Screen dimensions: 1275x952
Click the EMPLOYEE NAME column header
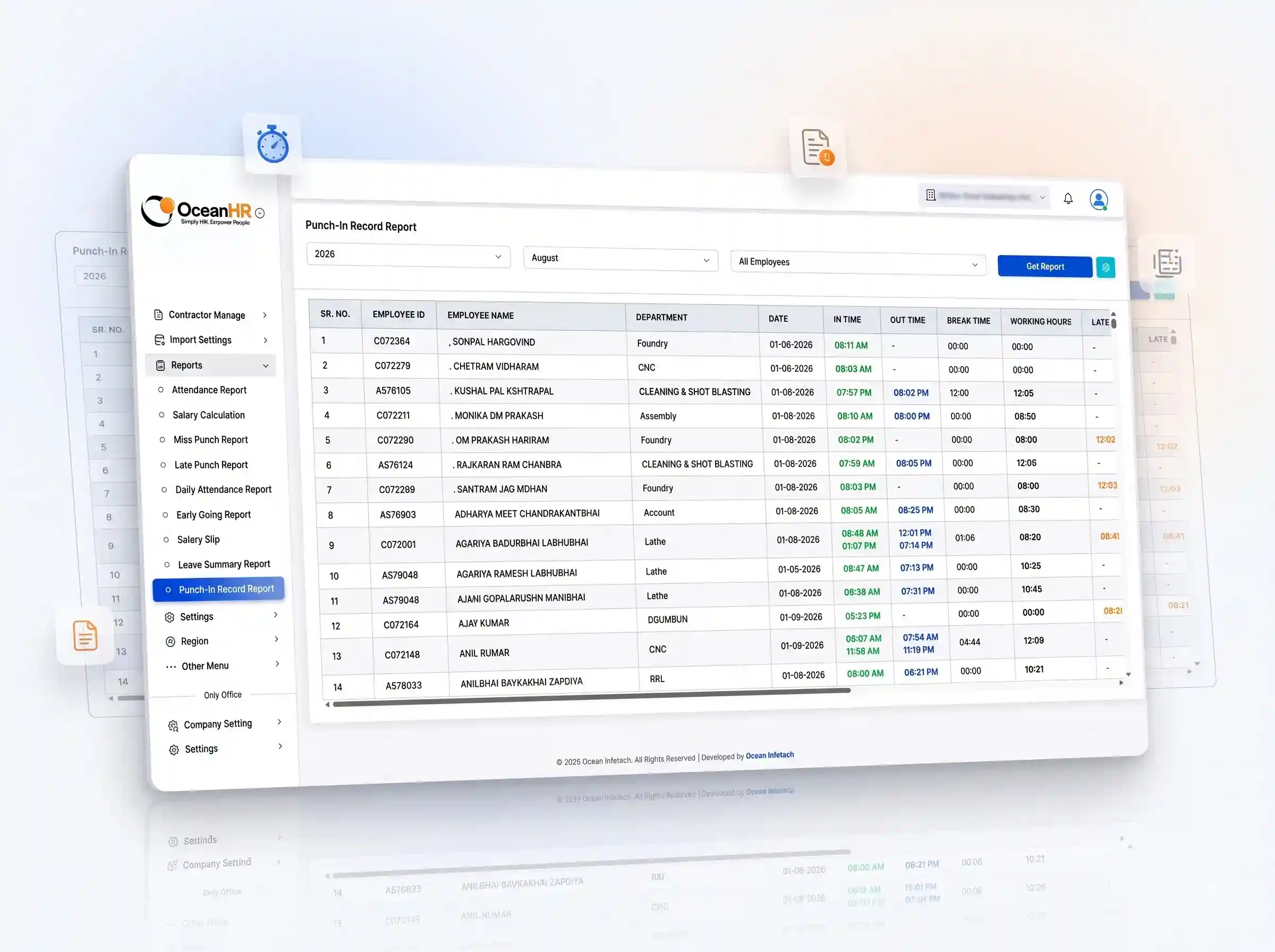(480, 316)
